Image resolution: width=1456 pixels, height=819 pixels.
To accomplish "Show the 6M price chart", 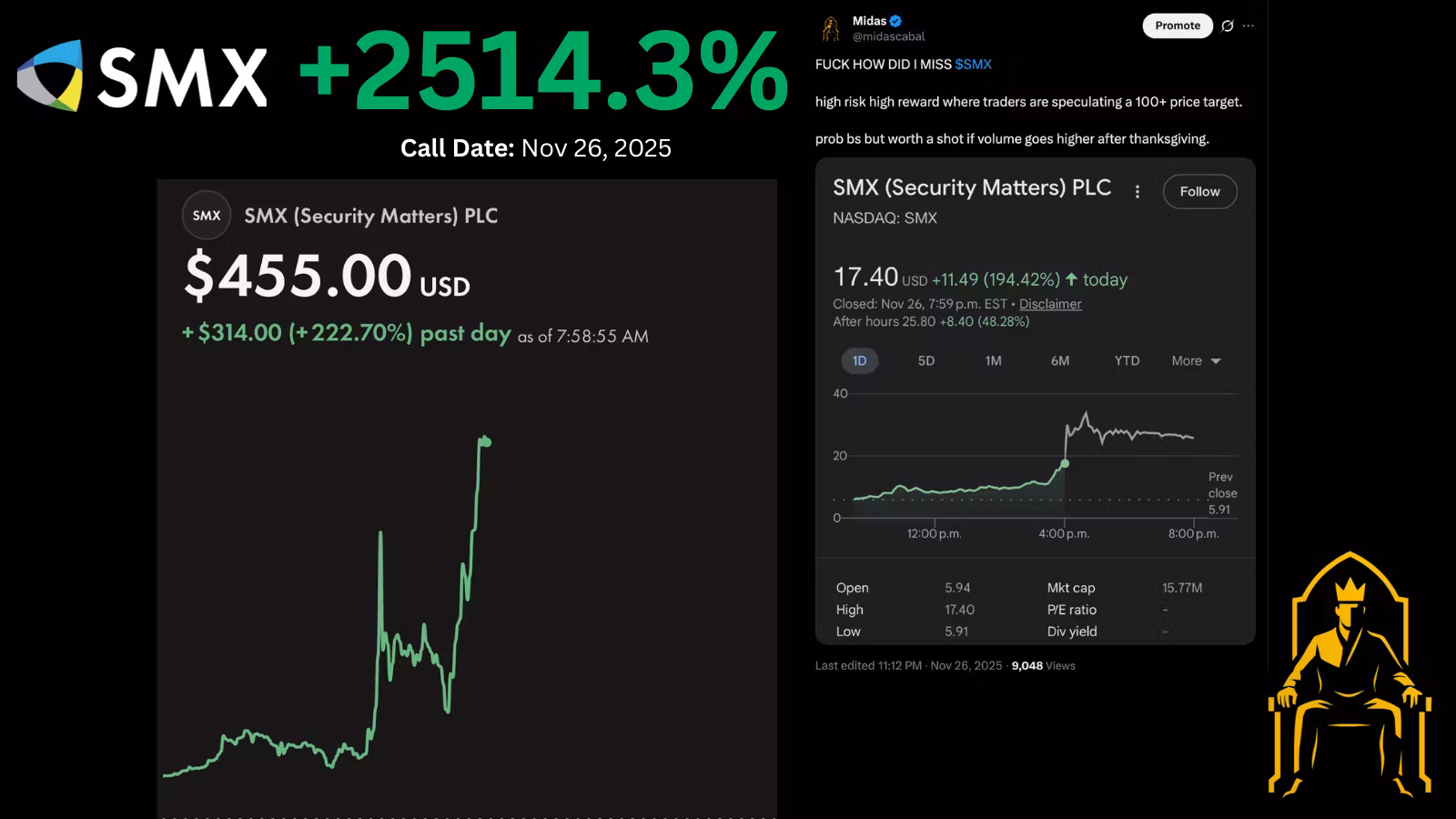I will (x=1060, y=361).
